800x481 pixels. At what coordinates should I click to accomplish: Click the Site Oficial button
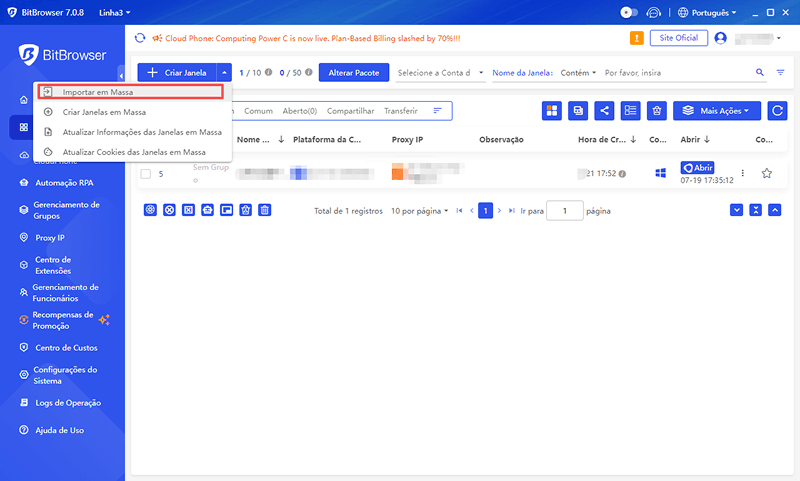pyautogui.click(x=679, y=38)
